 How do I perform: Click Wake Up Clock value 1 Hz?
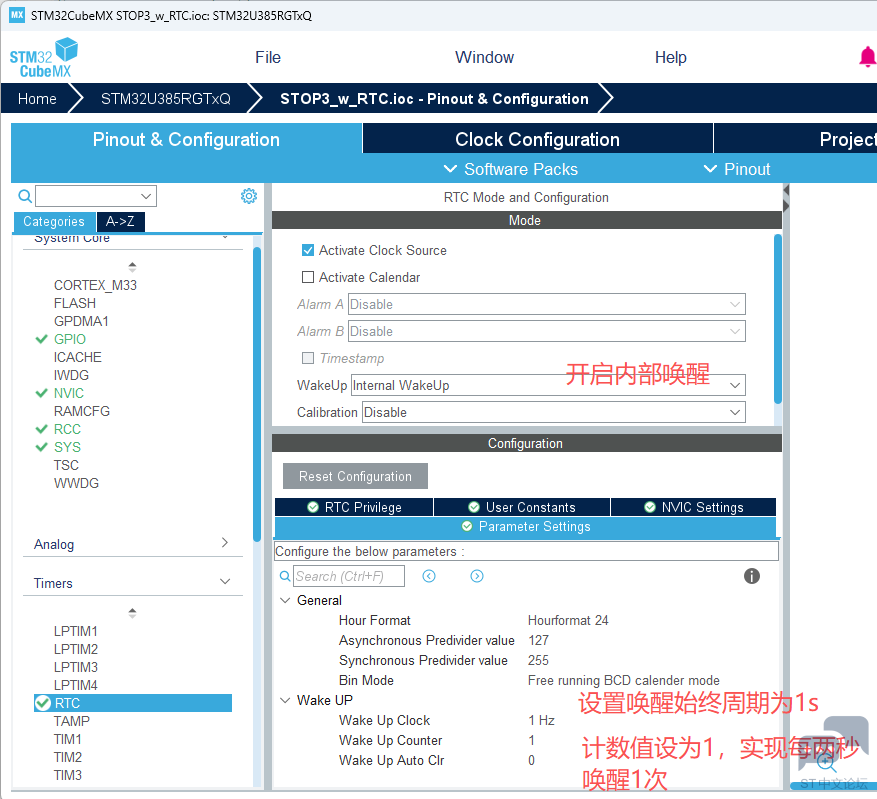[x=541, y=720]
